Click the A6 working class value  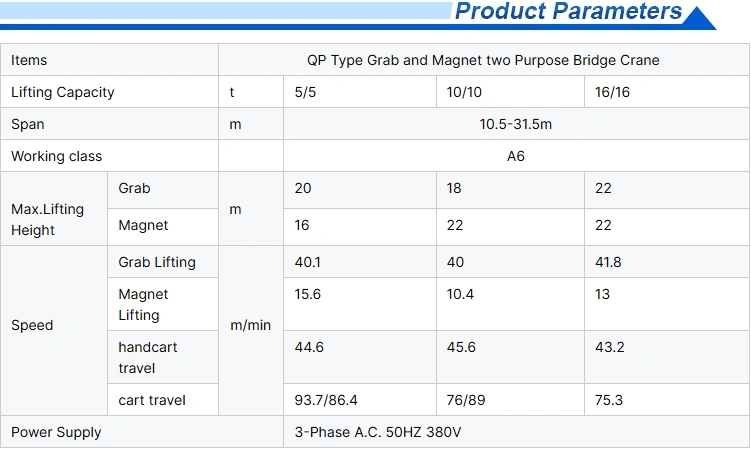coord(516,156)
